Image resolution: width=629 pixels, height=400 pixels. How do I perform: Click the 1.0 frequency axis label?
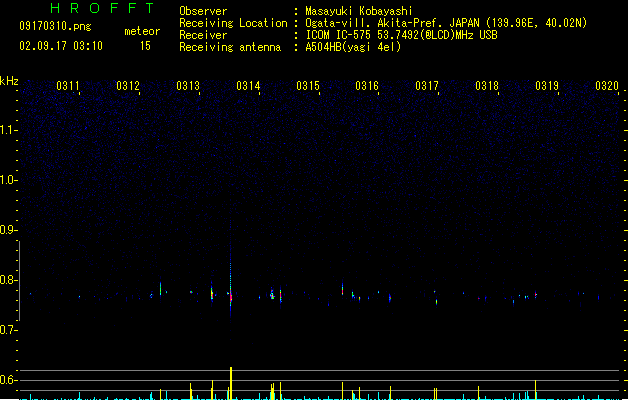[x=8, y=180]
